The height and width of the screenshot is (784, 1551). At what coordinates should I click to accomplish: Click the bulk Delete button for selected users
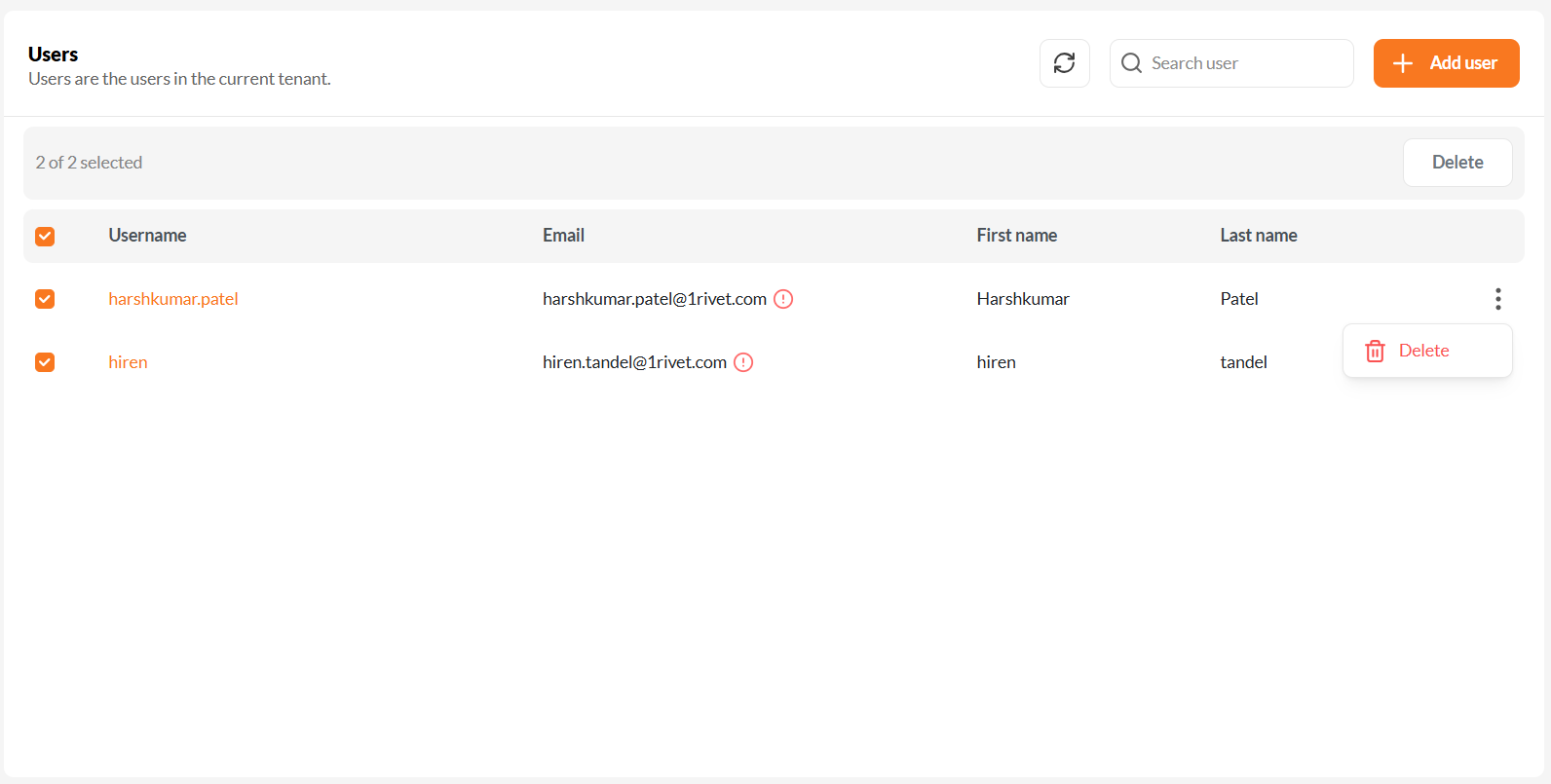[x=1456, y=163]
